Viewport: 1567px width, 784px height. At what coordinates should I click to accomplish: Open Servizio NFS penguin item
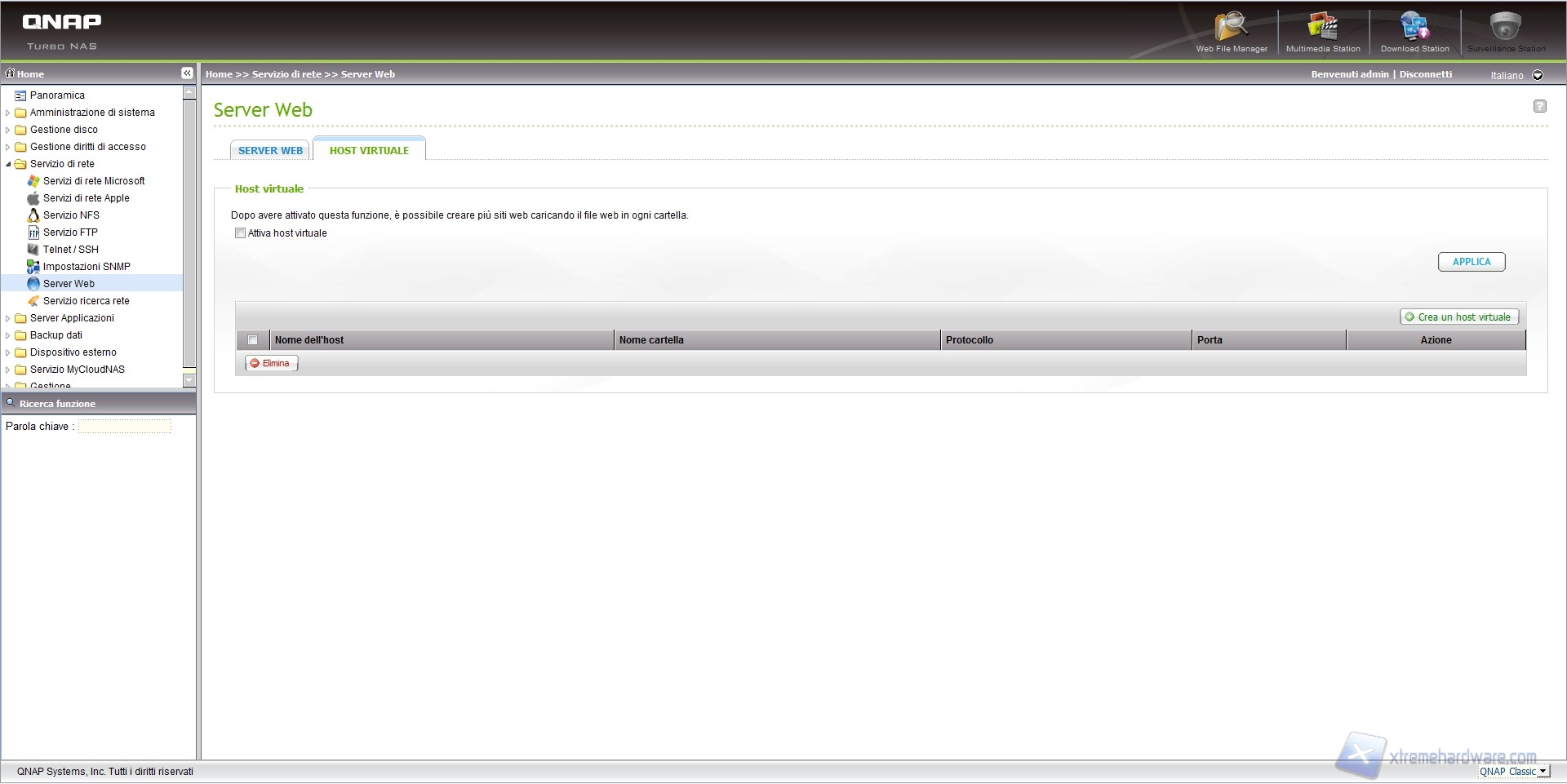click(71, 215)
